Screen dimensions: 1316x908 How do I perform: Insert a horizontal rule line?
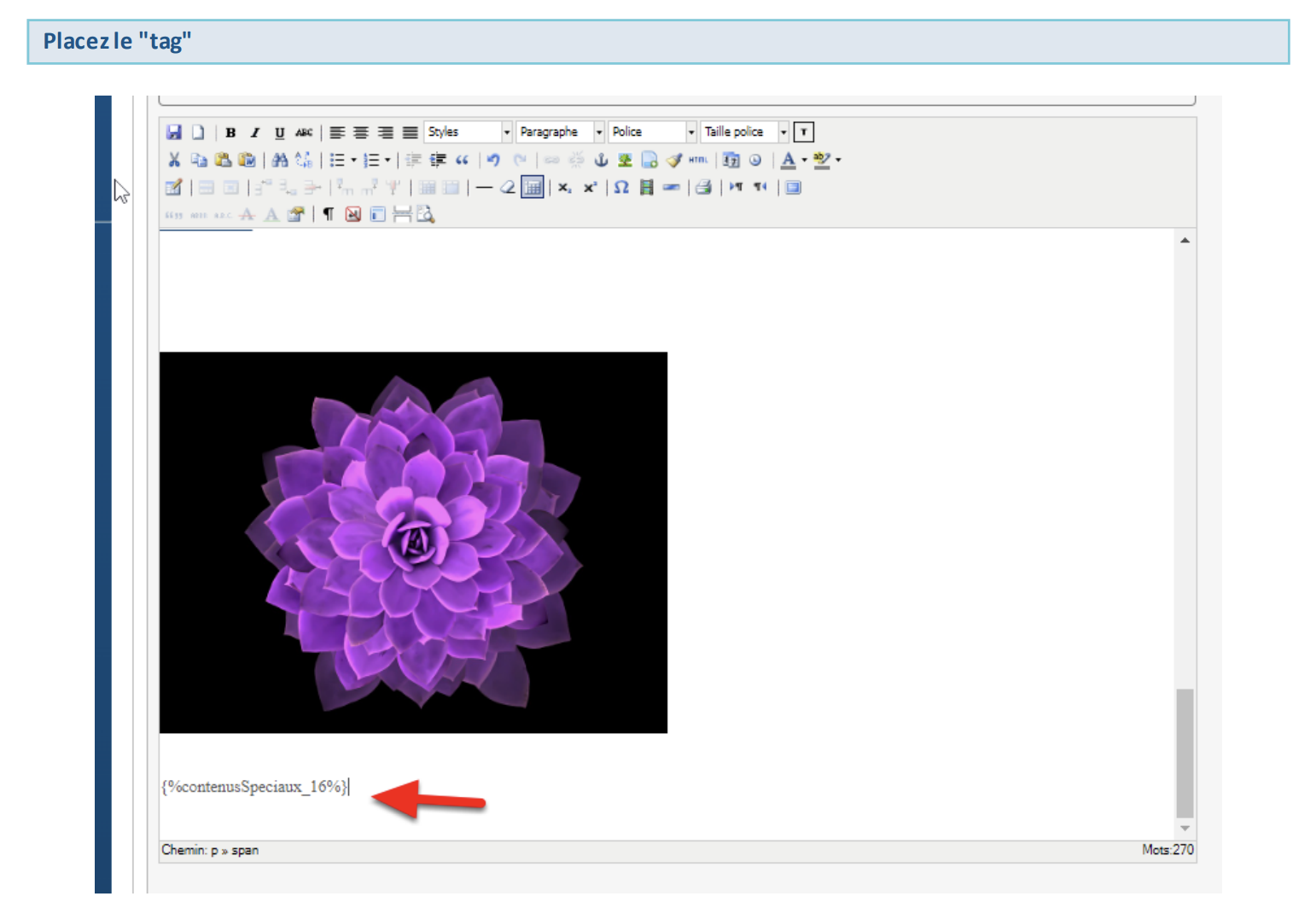point(484,187)
